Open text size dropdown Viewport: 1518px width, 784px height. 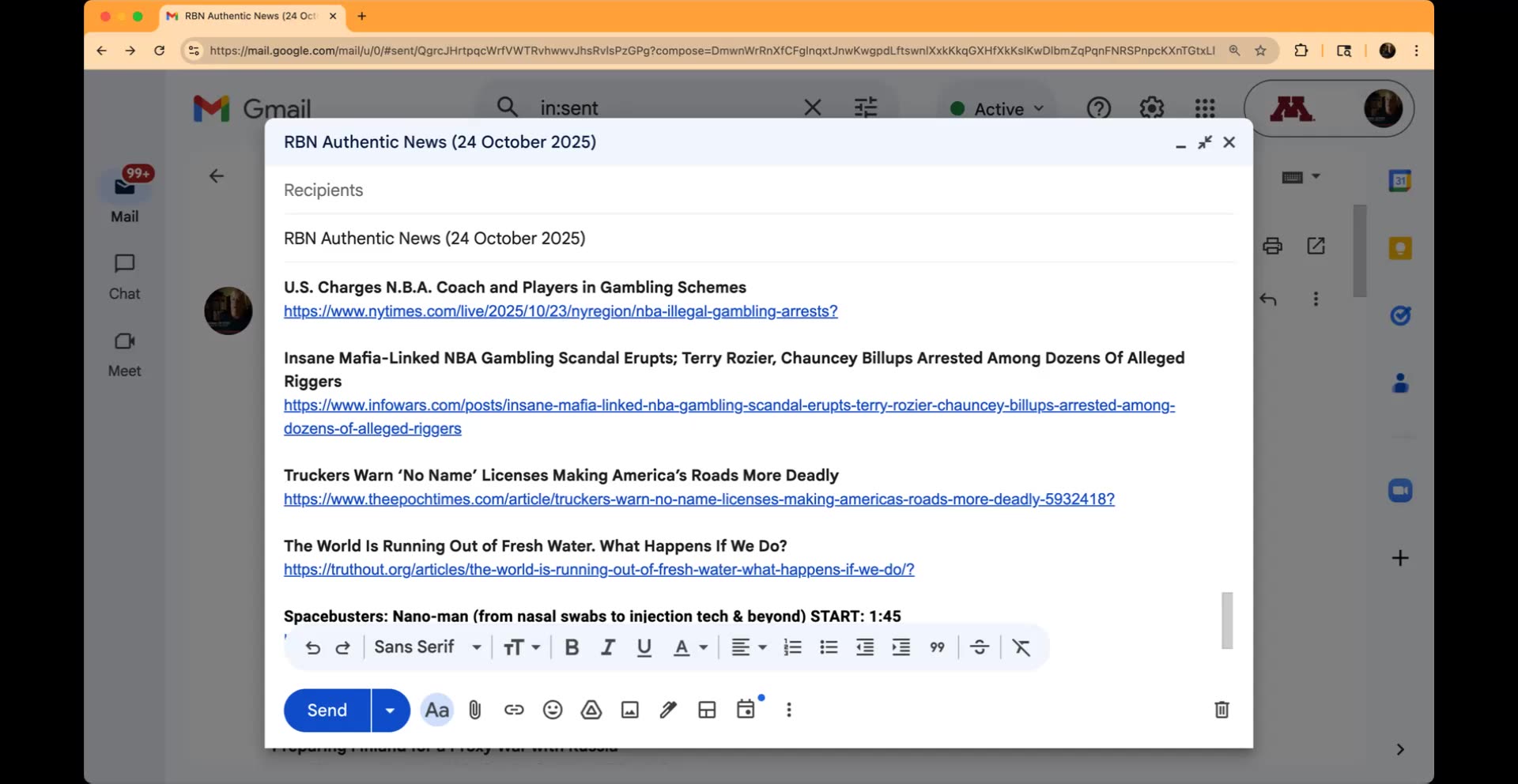pyautogui.click(x=522, y=647)
